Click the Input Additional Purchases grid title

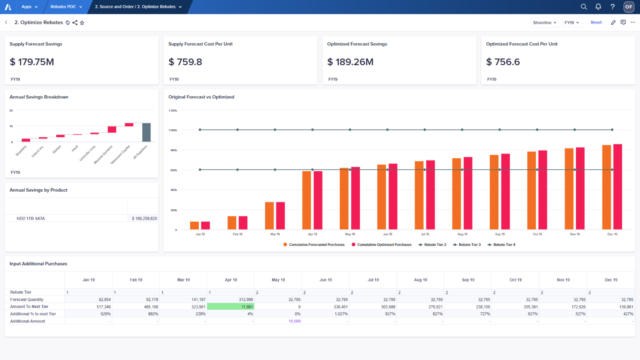pos(38,264)
